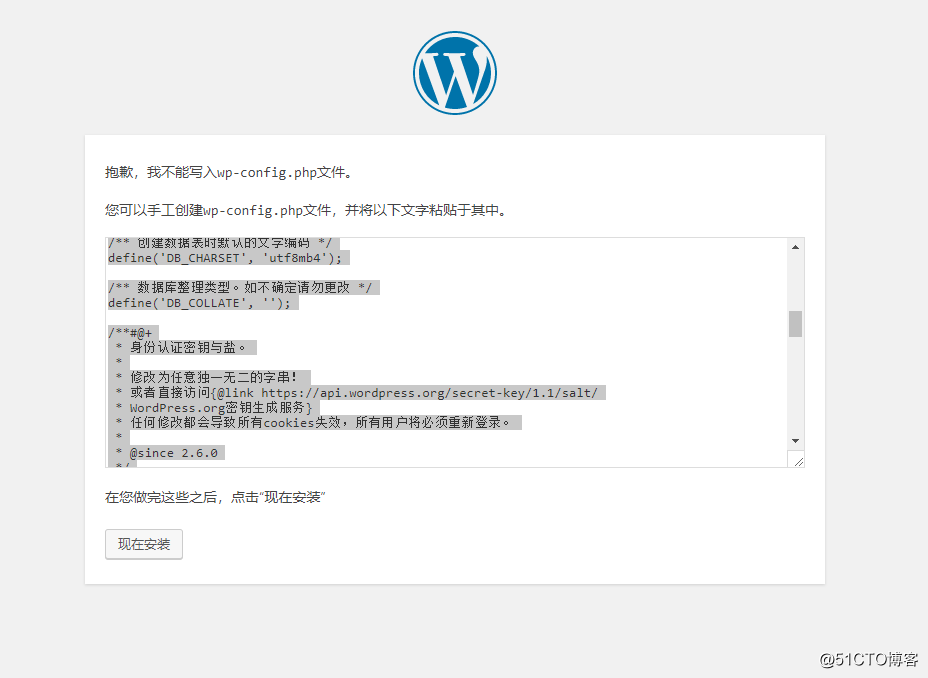This screenshot has height=678, width=928.
Task: Click the define('DB_CHARSET', 'utf8mb4'); line
Action: [225, 258]
